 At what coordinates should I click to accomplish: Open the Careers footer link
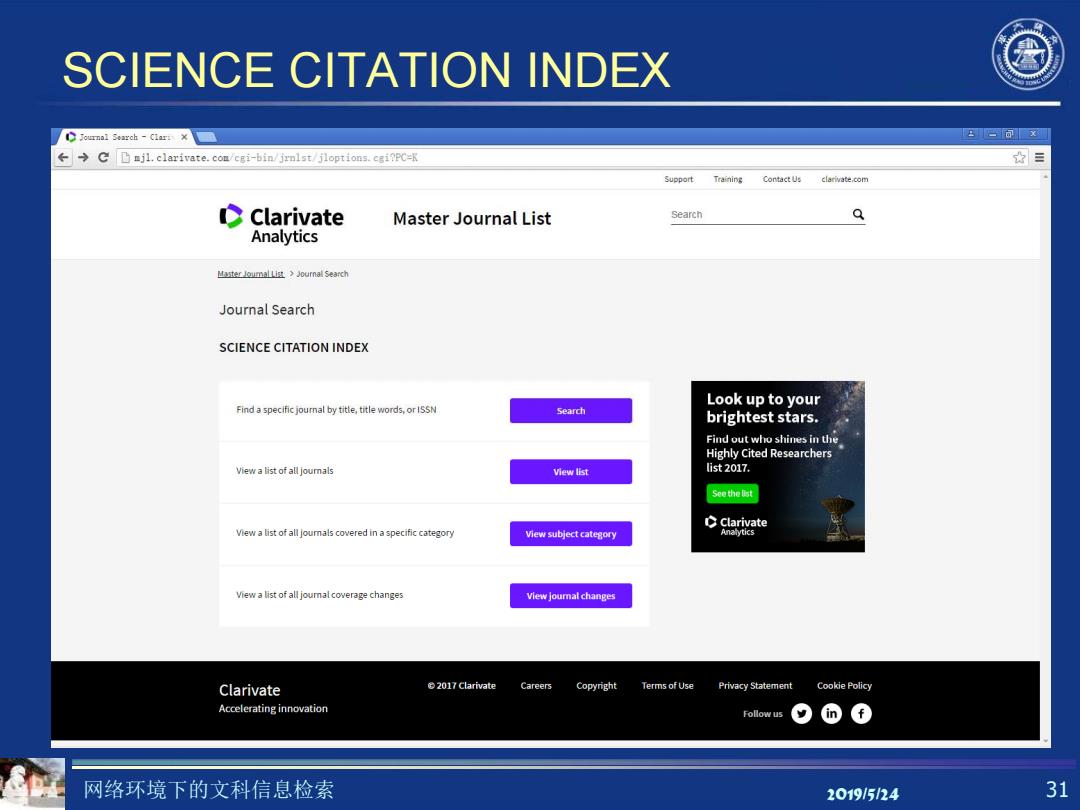point(536,685)
